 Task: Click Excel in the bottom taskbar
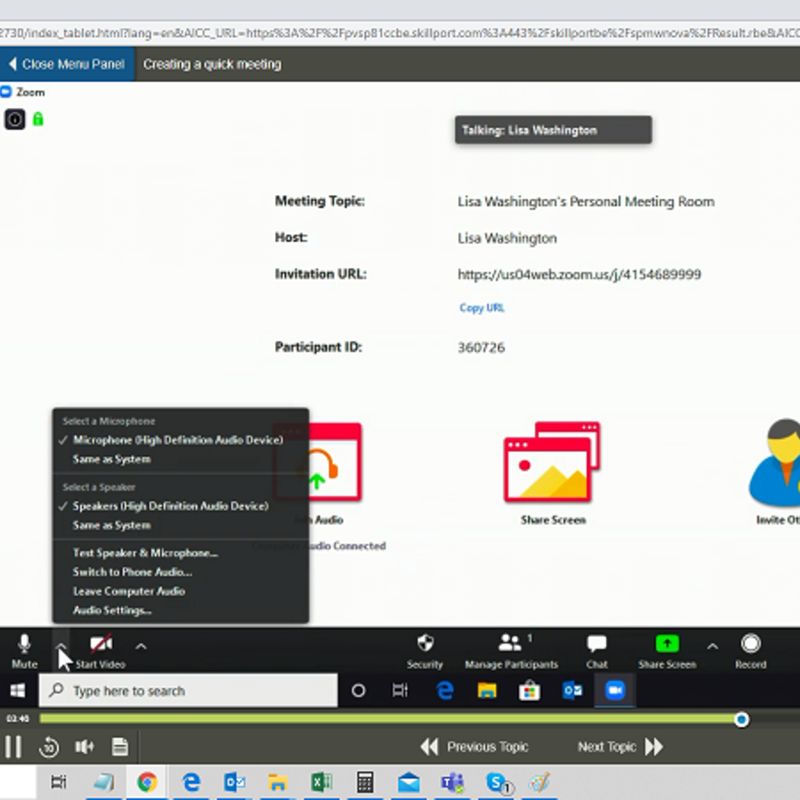tap(321, 782)
